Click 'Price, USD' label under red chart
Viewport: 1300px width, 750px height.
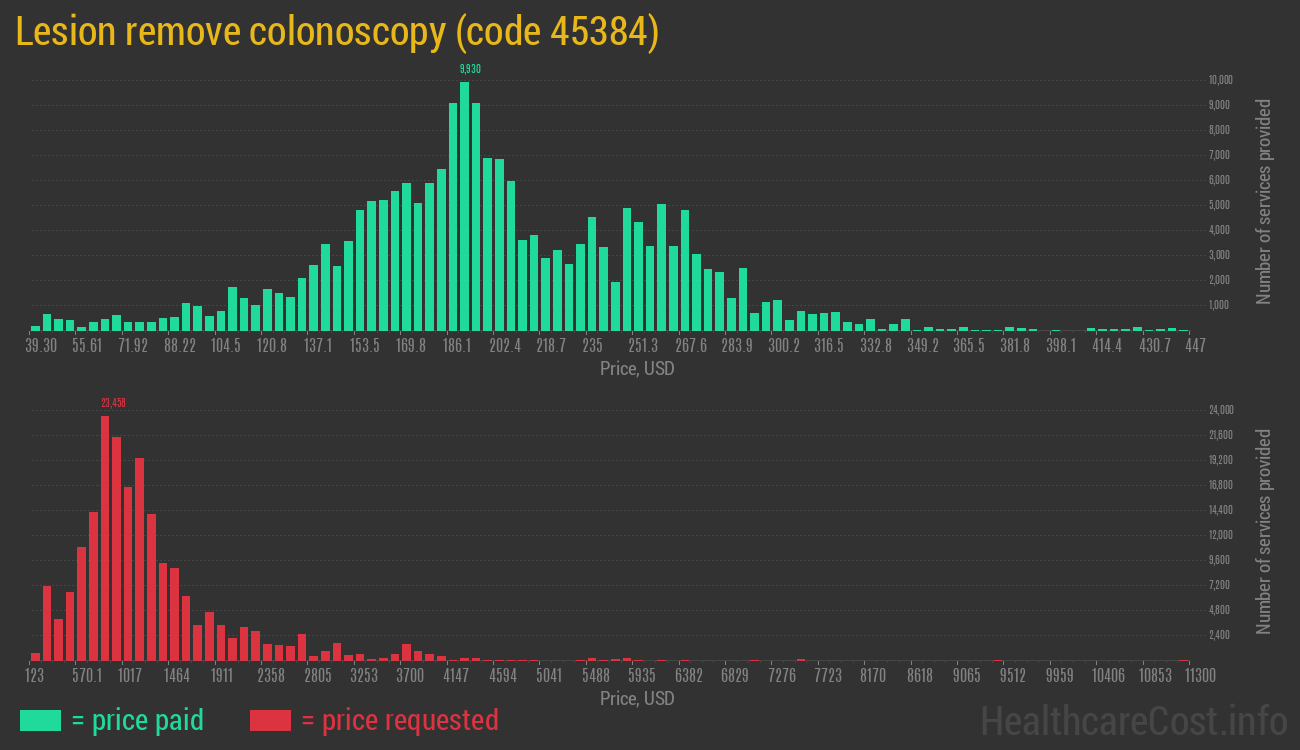point(637,698)
